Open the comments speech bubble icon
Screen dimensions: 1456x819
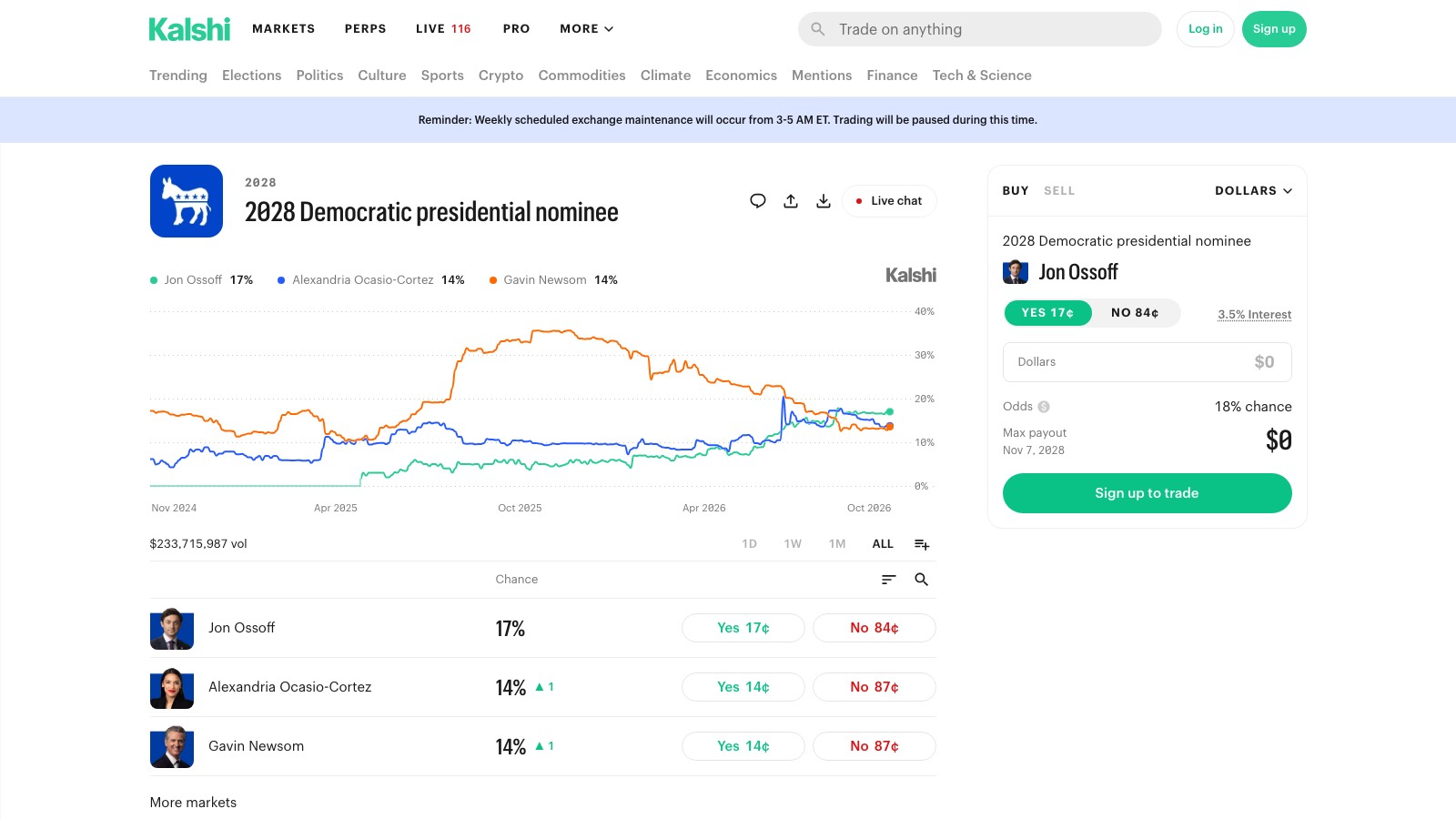[x=758, y=201]
